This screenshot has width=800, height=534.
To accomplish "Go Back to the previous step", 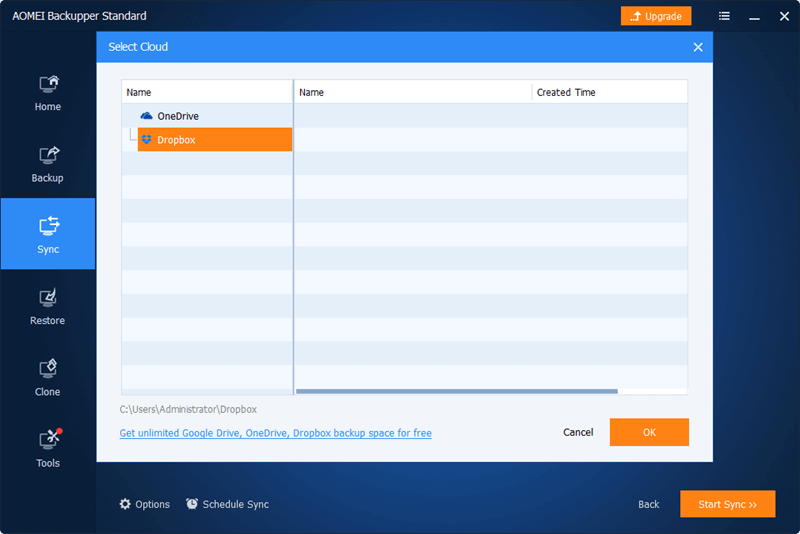I will (648, 504).
